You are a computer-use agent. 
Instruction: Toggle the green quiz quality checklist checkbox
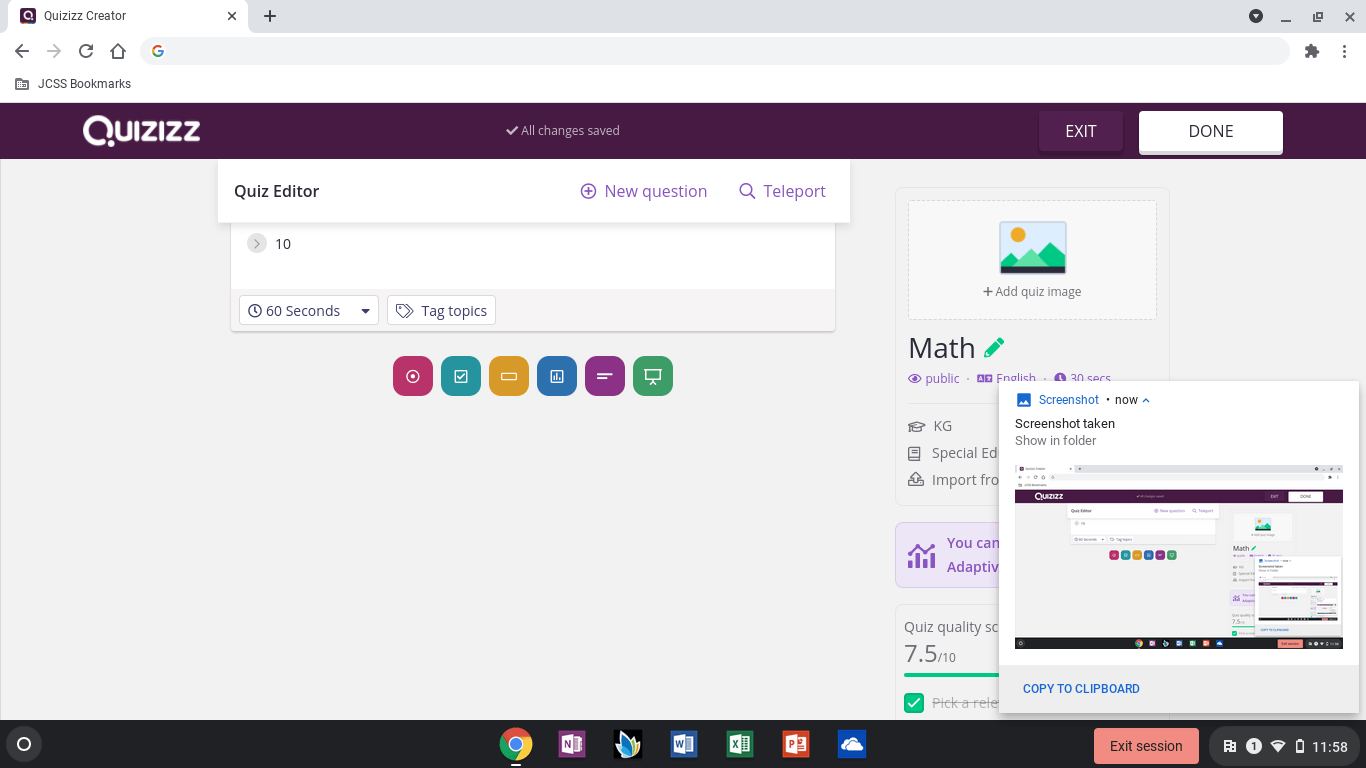click(914, 703)
